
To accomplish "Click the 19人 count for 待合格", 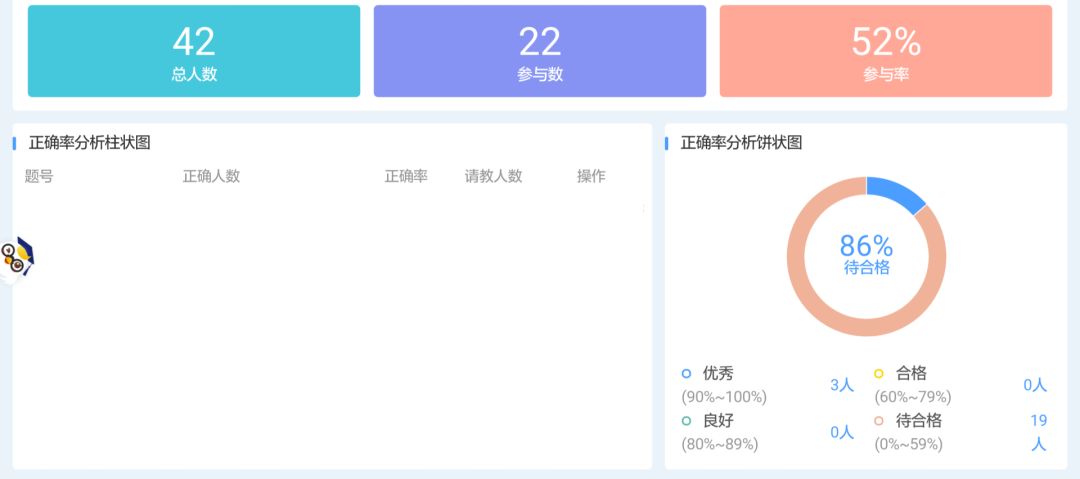I will (x=1039, y=432).
